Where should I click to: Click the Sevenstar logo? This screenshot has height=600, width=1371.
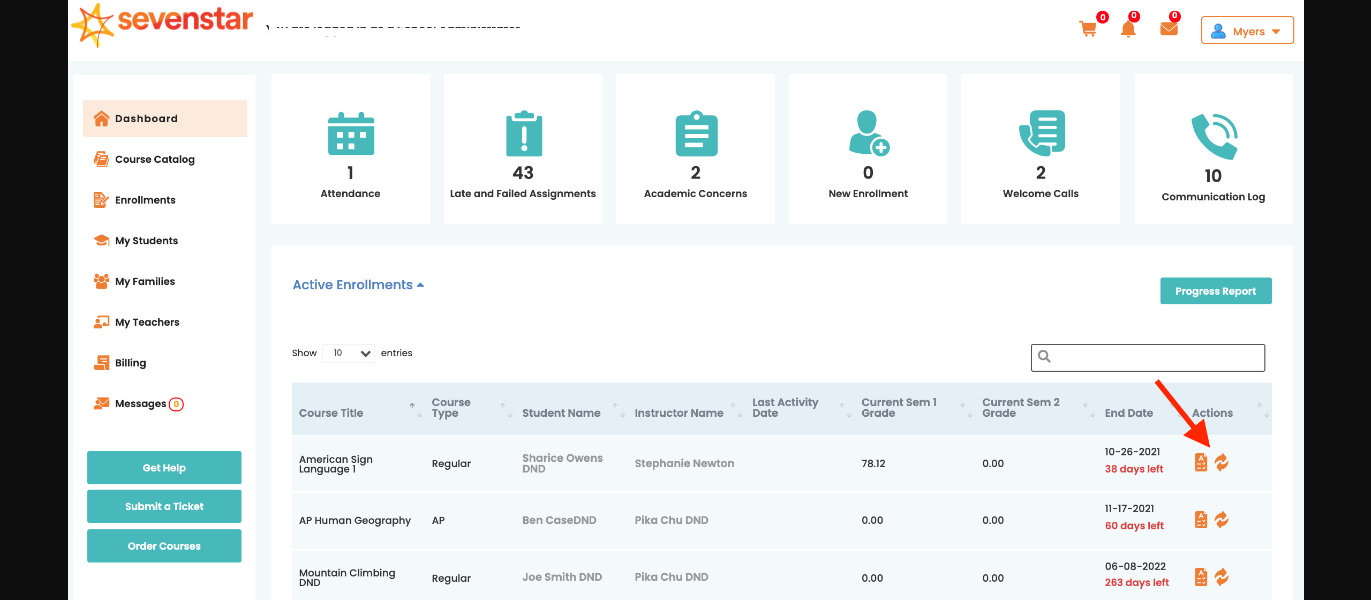(163, 24)
